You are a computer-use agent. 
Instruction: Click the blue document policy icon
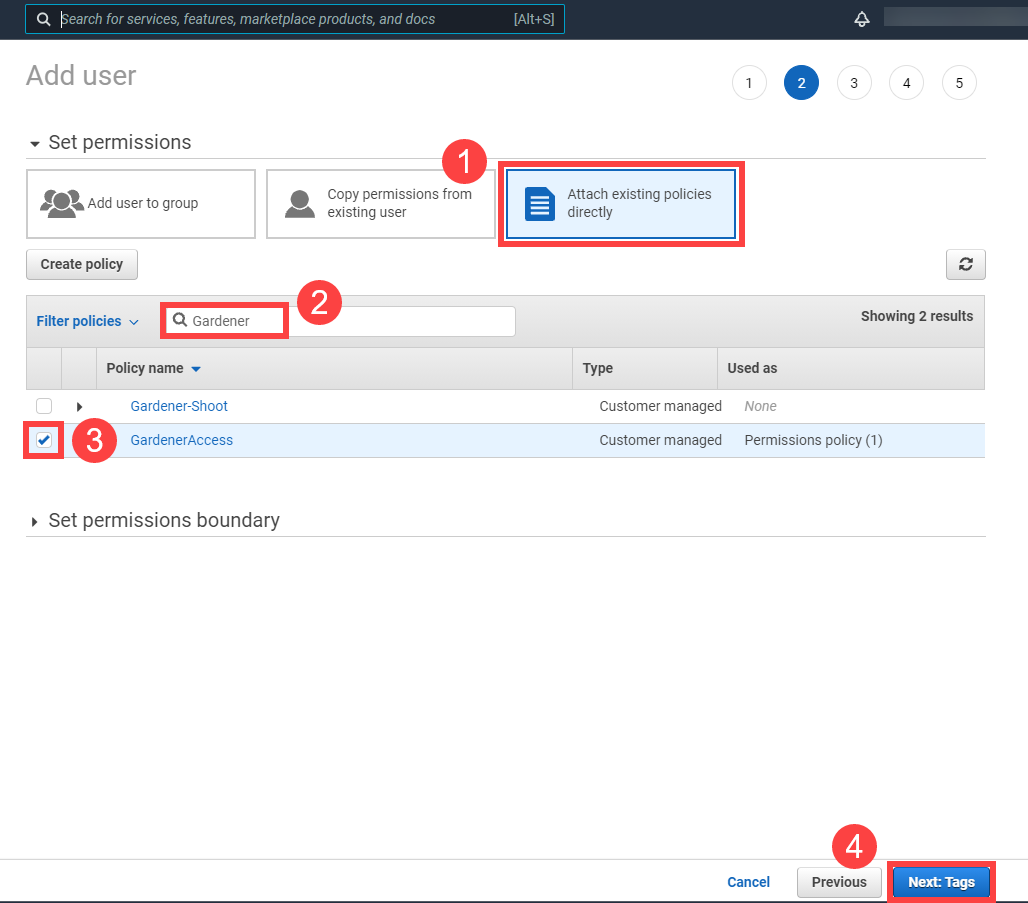click(540, 204)
